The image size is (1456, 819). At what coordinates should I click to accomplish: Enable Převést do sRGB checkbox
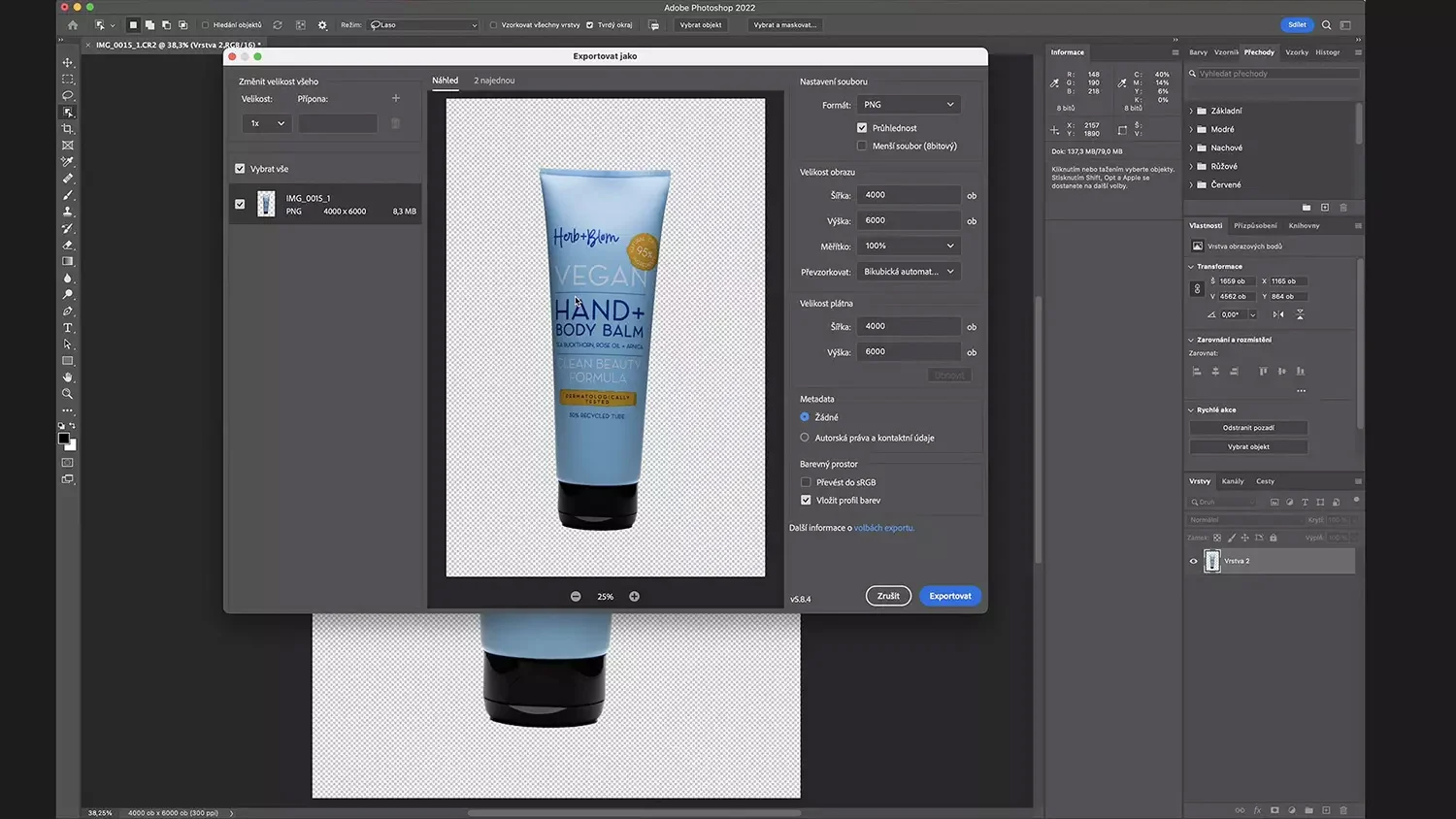806,482
